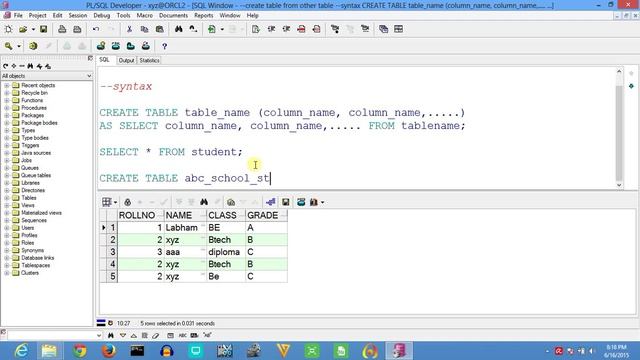Save the SQL file with floppy icon
The image size is (640, 360).
click(44, 29)
